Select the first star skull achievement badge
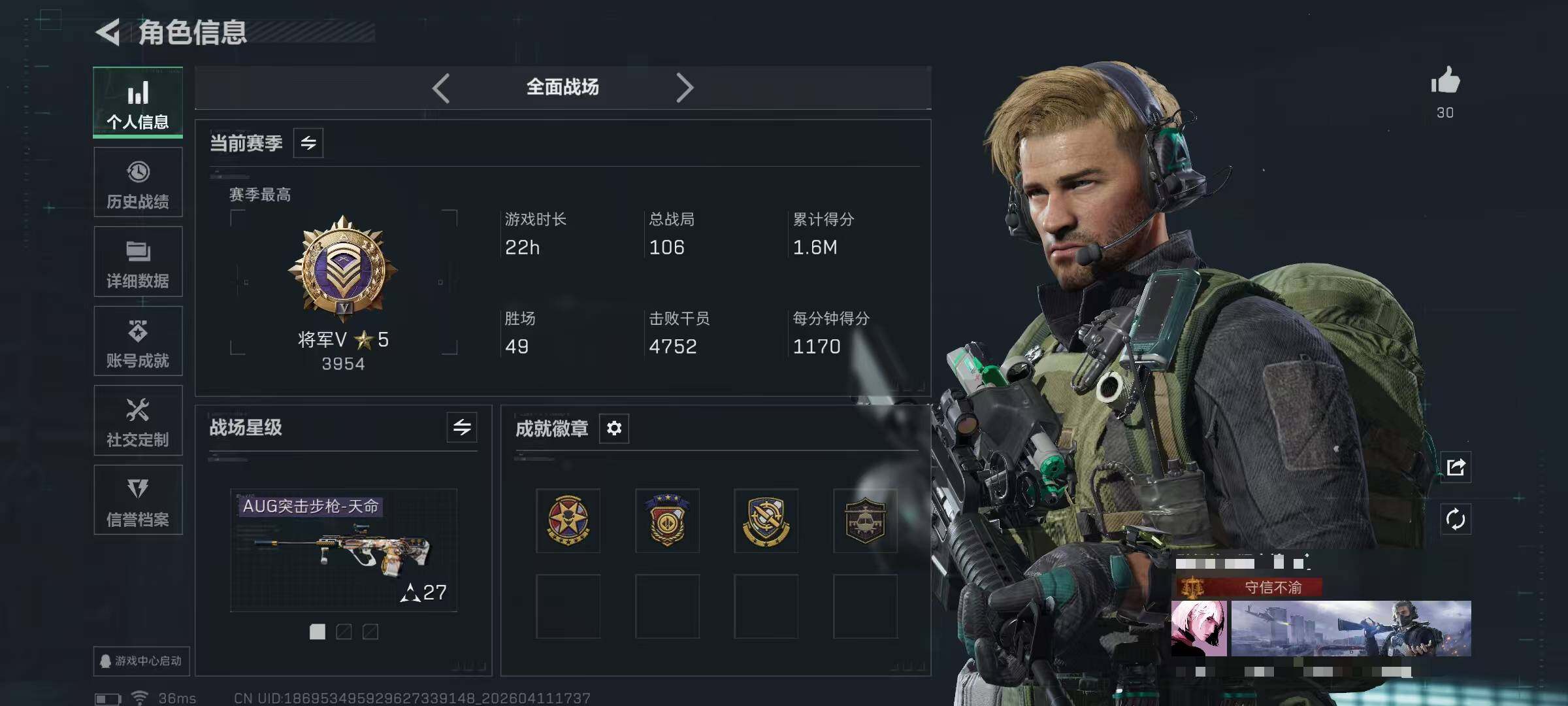The width and height of the screenshot is (1568, 706). click(568, 520)
